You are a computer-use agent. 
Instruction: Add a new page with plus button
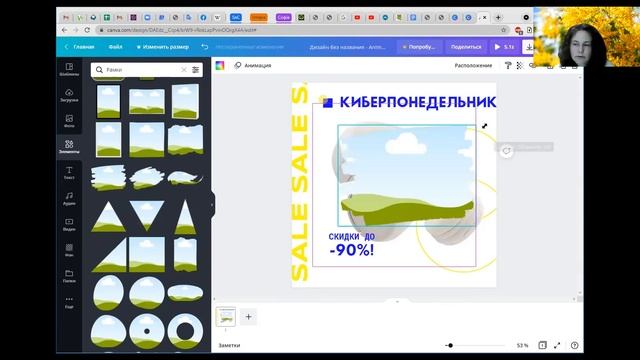[x=248, y=317]
